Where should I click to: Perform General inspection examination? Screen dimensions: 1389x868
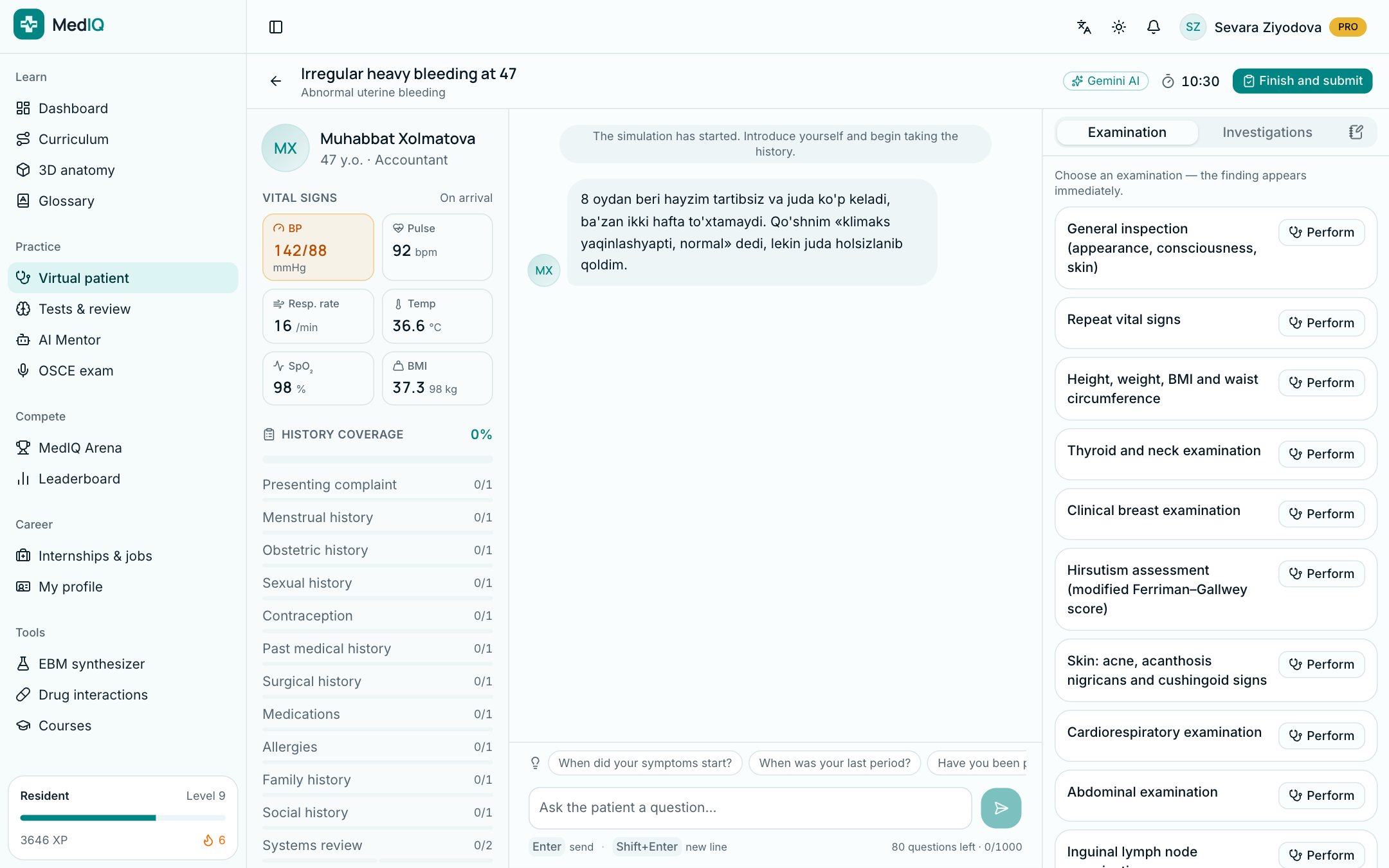coord(1321,232)
